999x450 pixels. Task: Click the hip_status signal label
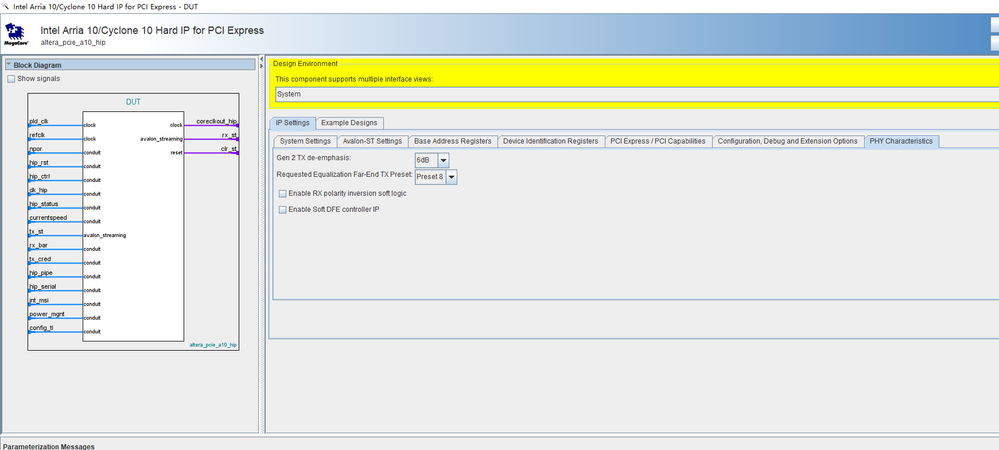[43, 204]
